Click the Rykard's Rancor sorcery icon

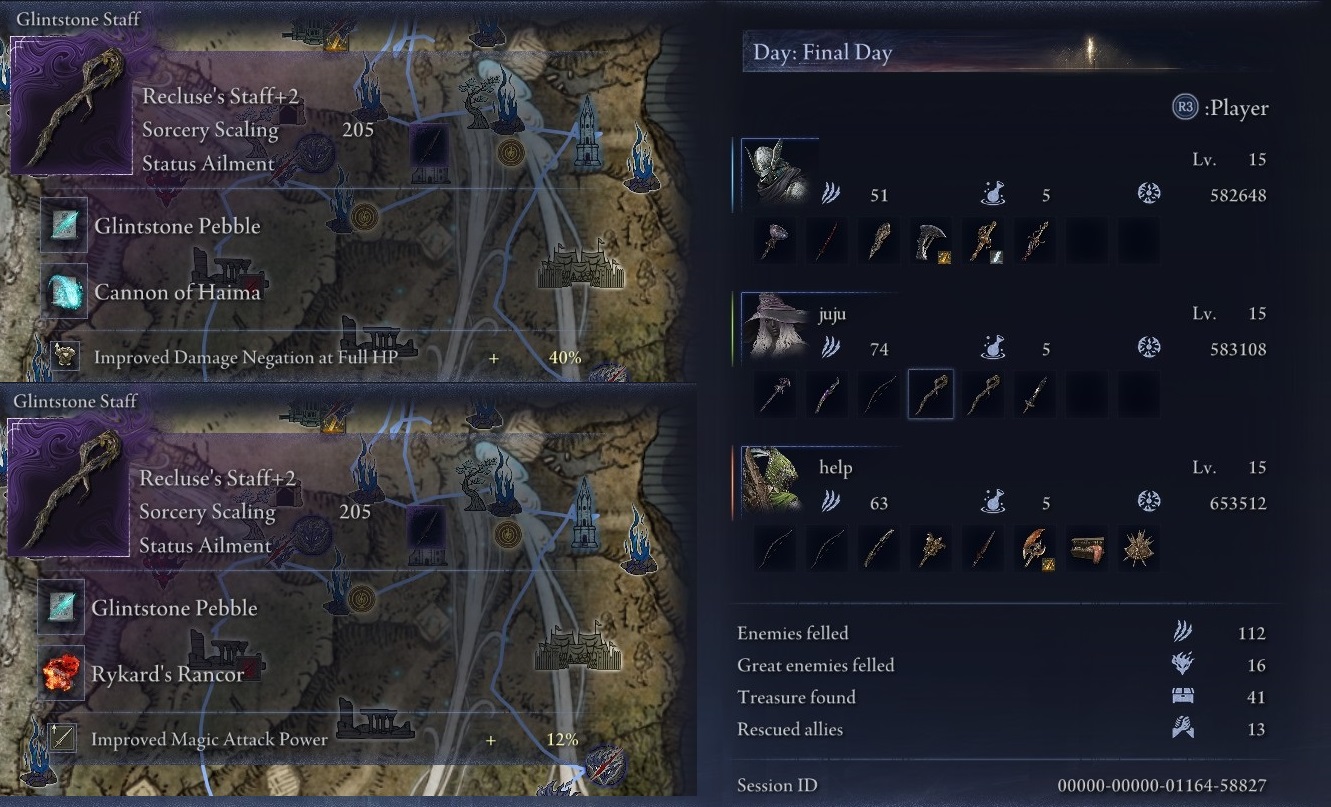tap(60, 673)
